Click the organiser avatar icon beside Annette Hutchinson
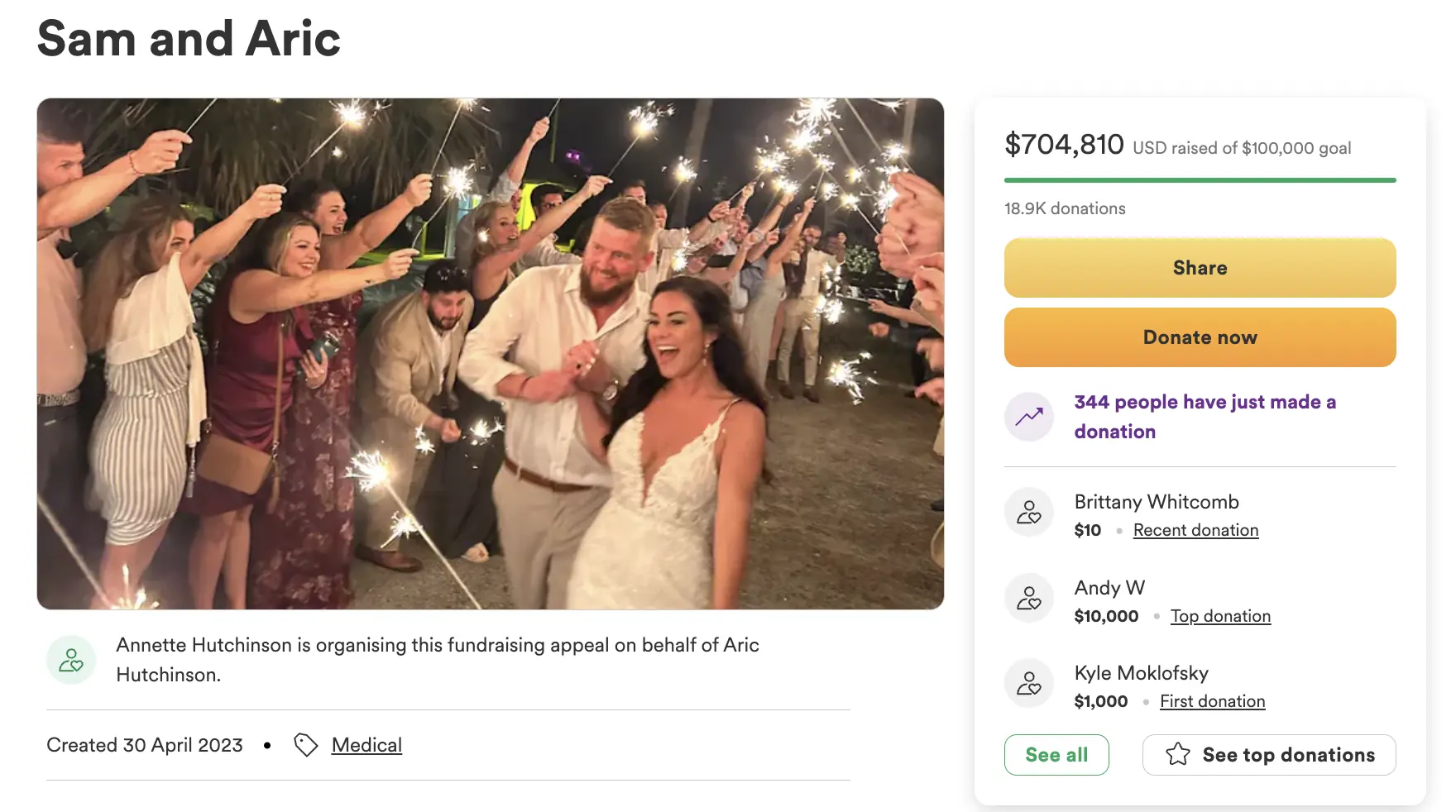This screenshot has width=1456, height=812. [x=71, y=660]
